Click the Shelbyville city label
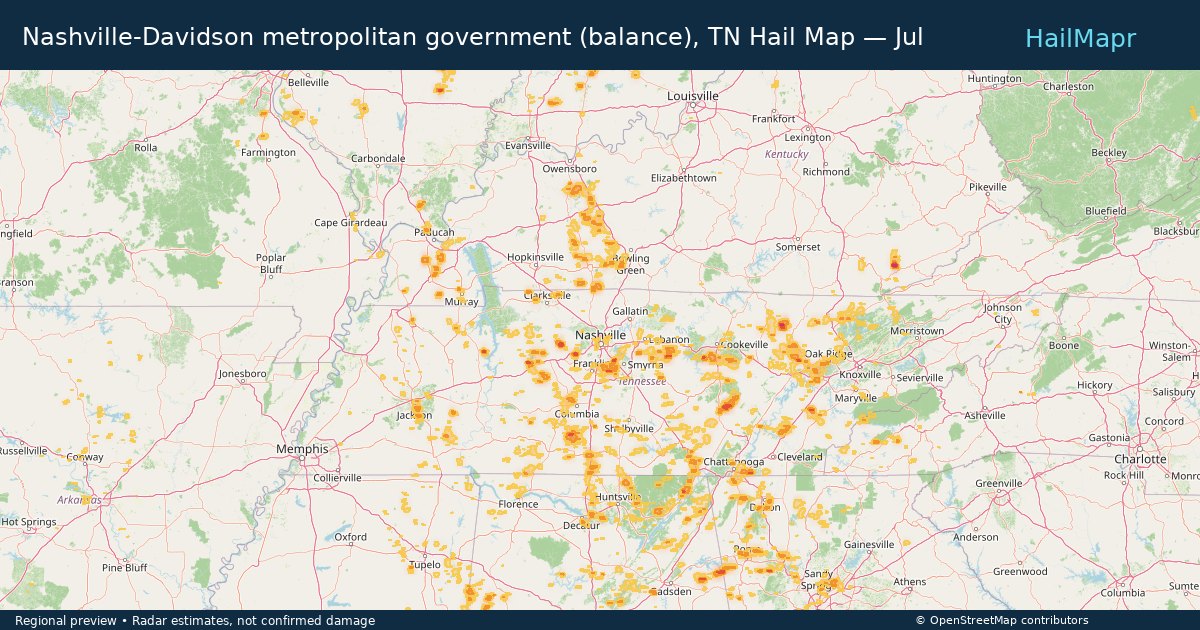1200x630 pixels. click(629, 428)
